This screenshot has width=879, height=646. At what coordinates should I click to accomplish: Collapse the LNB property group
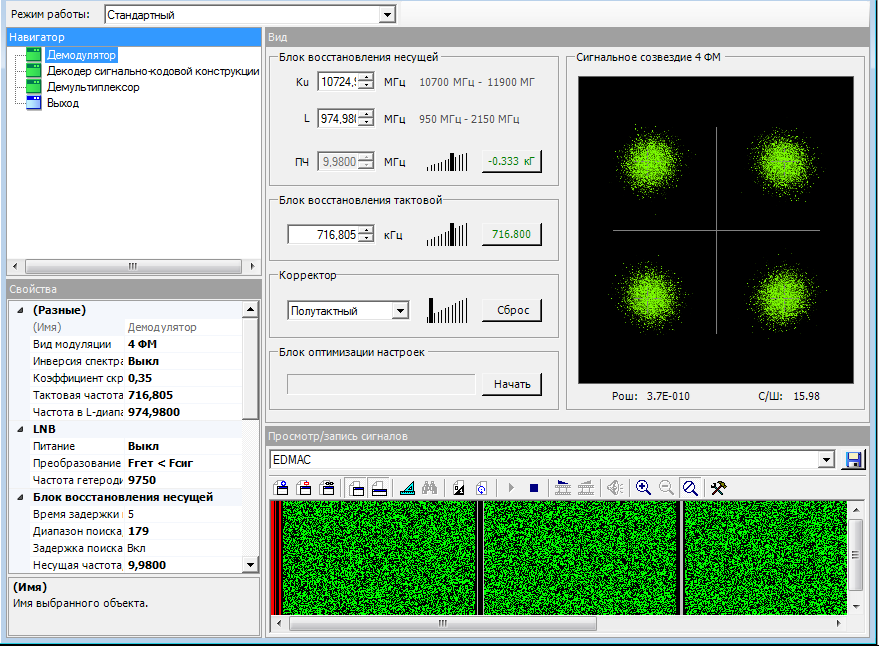coord(18,428)
